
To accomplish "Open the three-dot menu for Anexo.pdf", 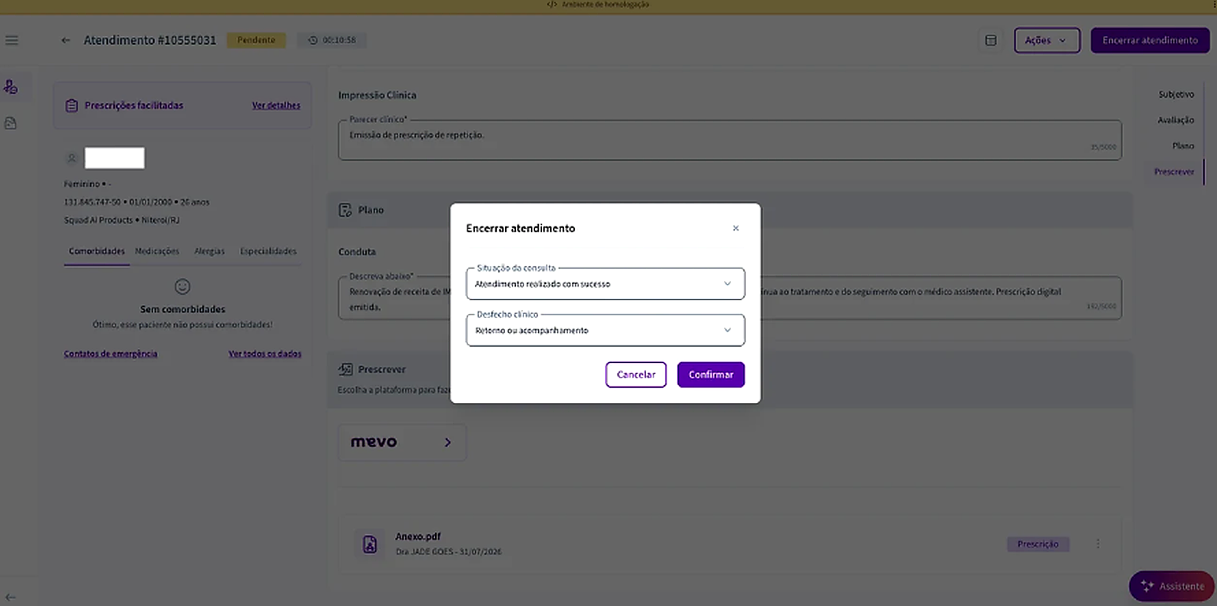I will [x=1098, y=544].
